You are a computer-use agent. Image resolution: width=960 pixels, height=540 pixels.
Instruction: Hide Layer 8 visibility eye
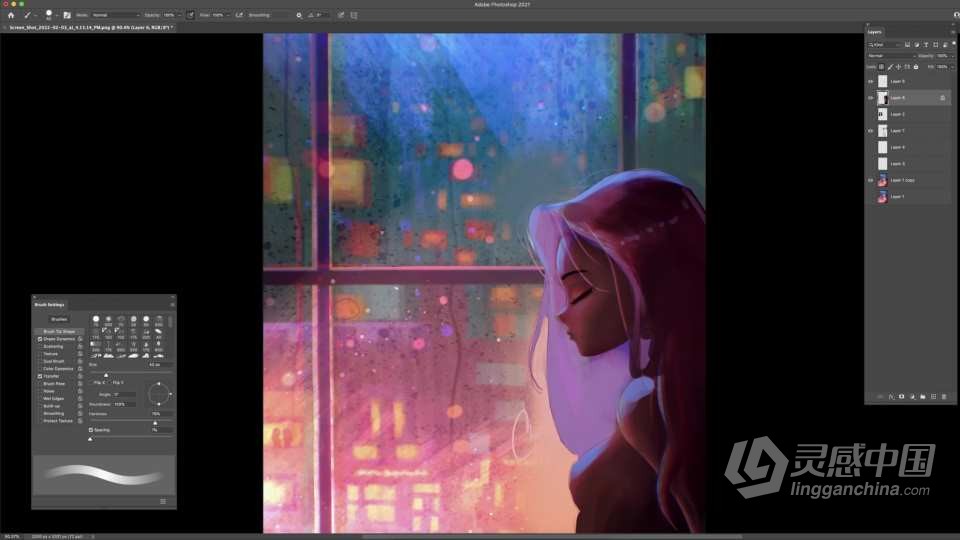[871, 98]
